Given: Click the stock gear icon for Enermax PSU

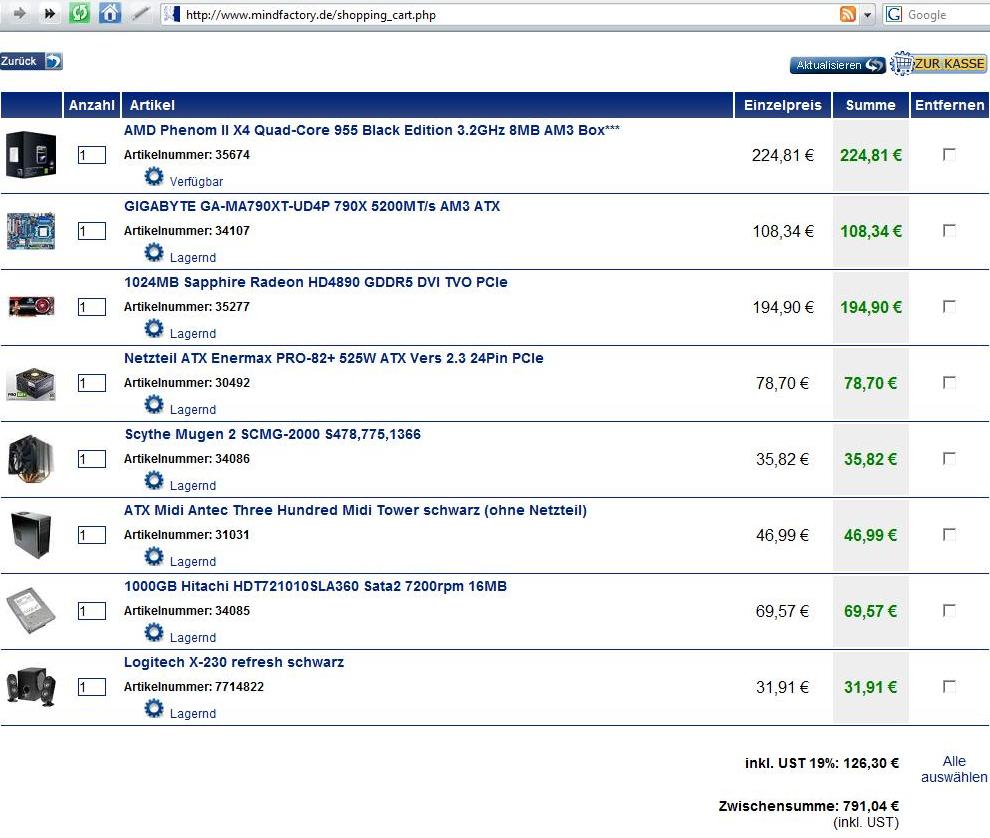Looking at the screenshot, I should tap(153, 404).
